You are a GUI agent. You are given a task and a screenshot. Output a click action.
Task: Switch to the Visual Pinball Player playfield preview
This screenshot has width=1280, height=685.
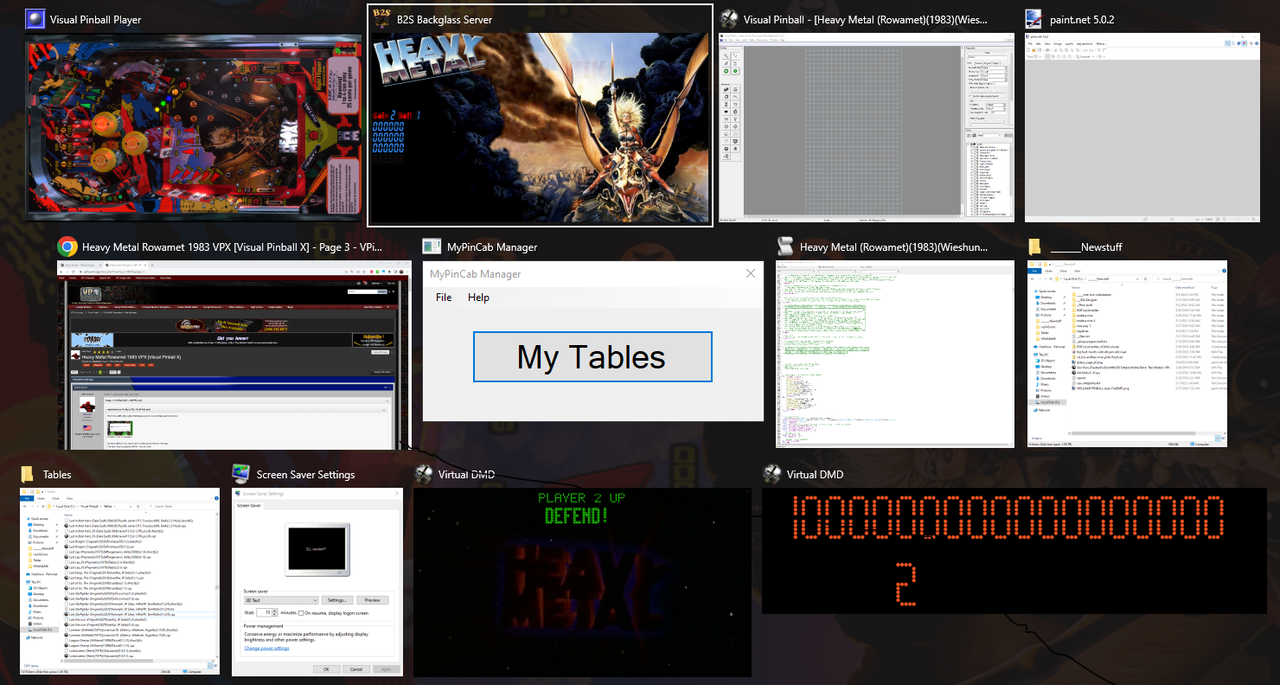pos(194,126)
